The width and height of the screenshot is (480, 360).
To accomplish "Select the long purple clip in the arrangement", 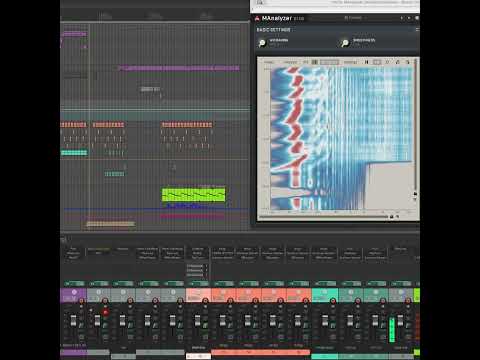I will click(179, 68).
